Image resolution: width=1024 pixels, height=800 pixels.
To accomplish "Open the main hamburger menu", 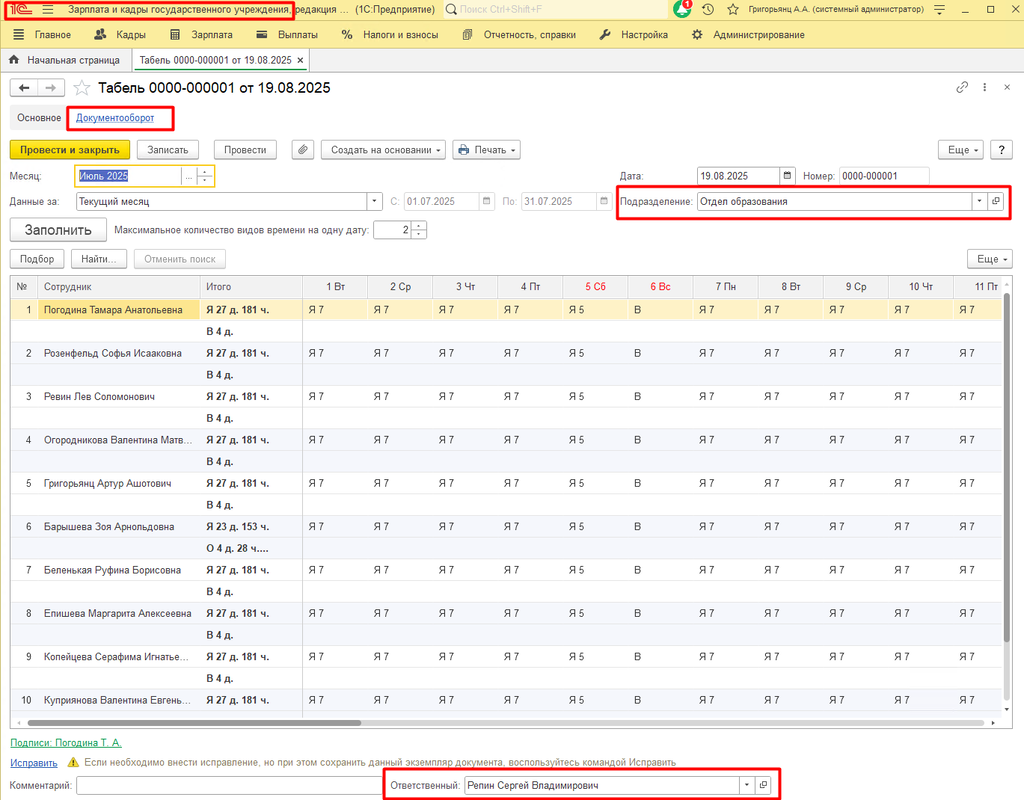I will pos(48,9).
